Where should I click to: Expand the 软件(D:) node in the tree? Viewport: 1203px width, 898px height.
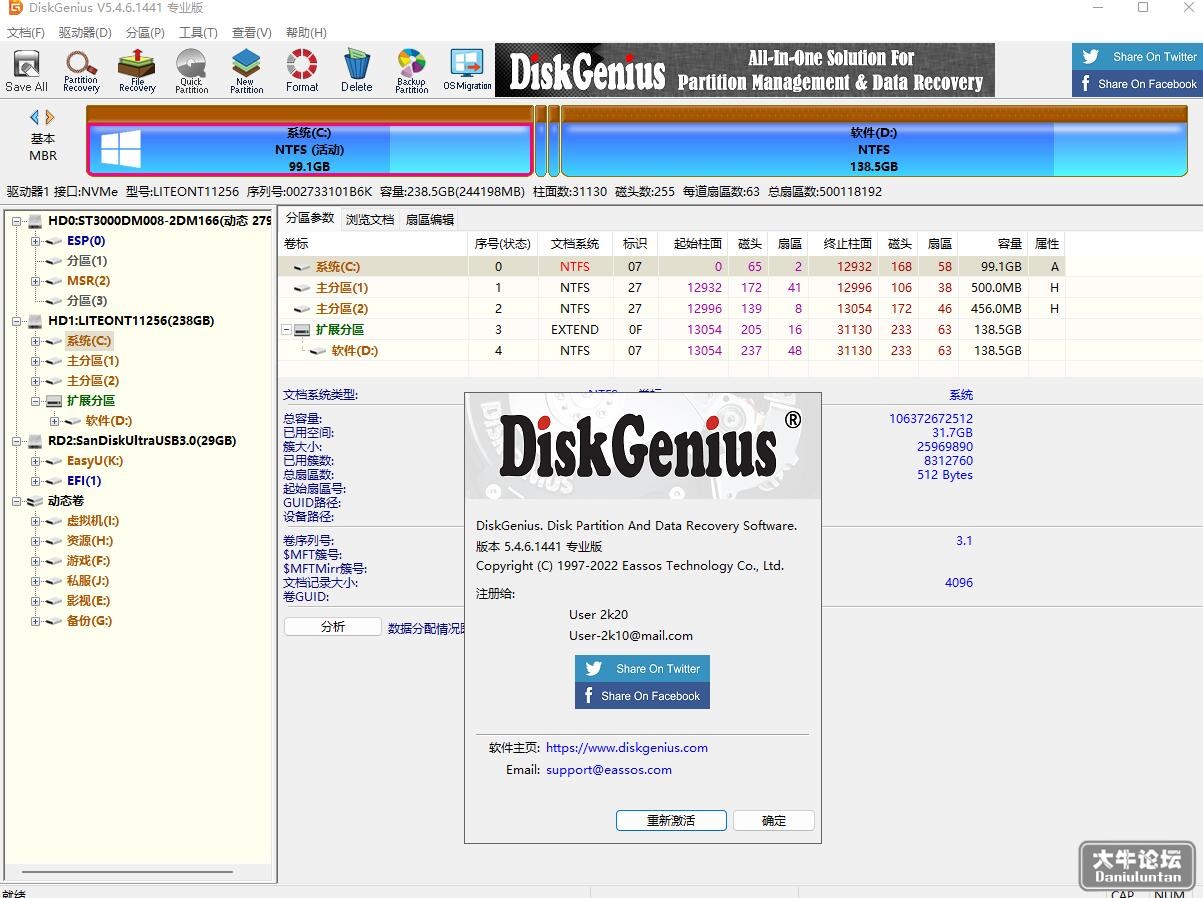(55, 421)
